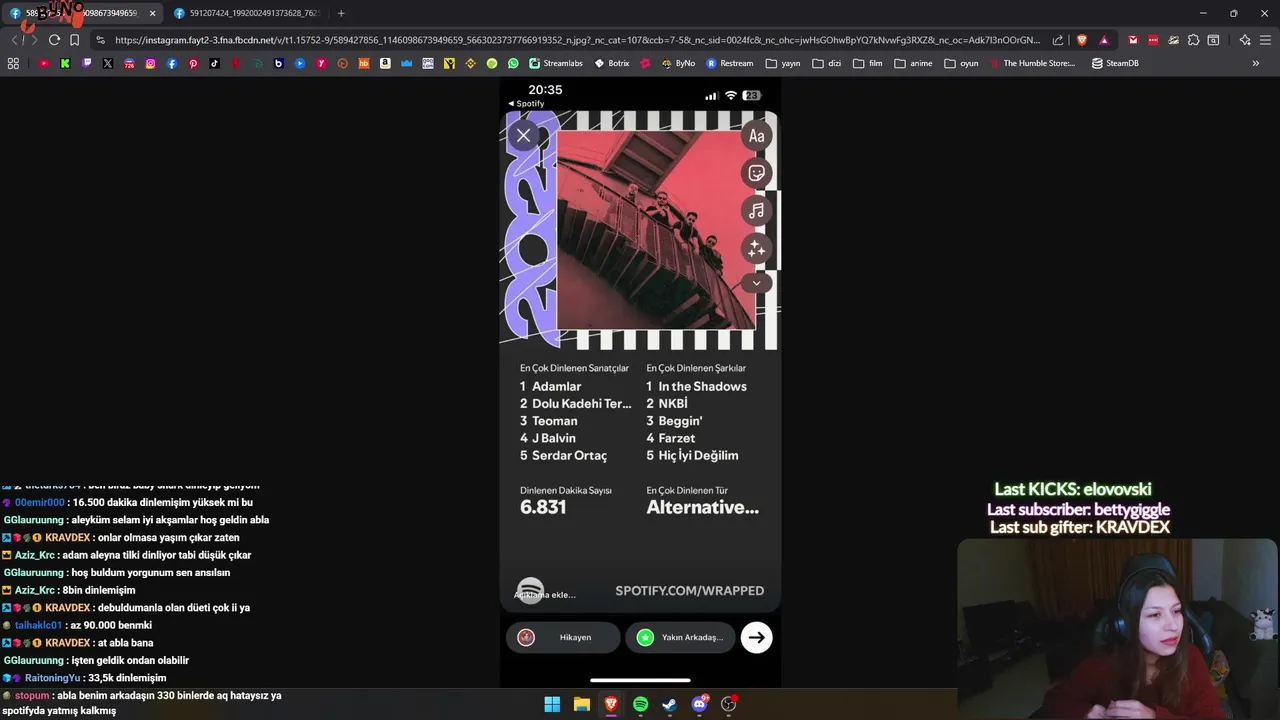Click the sparkle effects icon in story editor
Image resolution: width=1280 pixels, height=720 pixels.
tap(757, 248)
